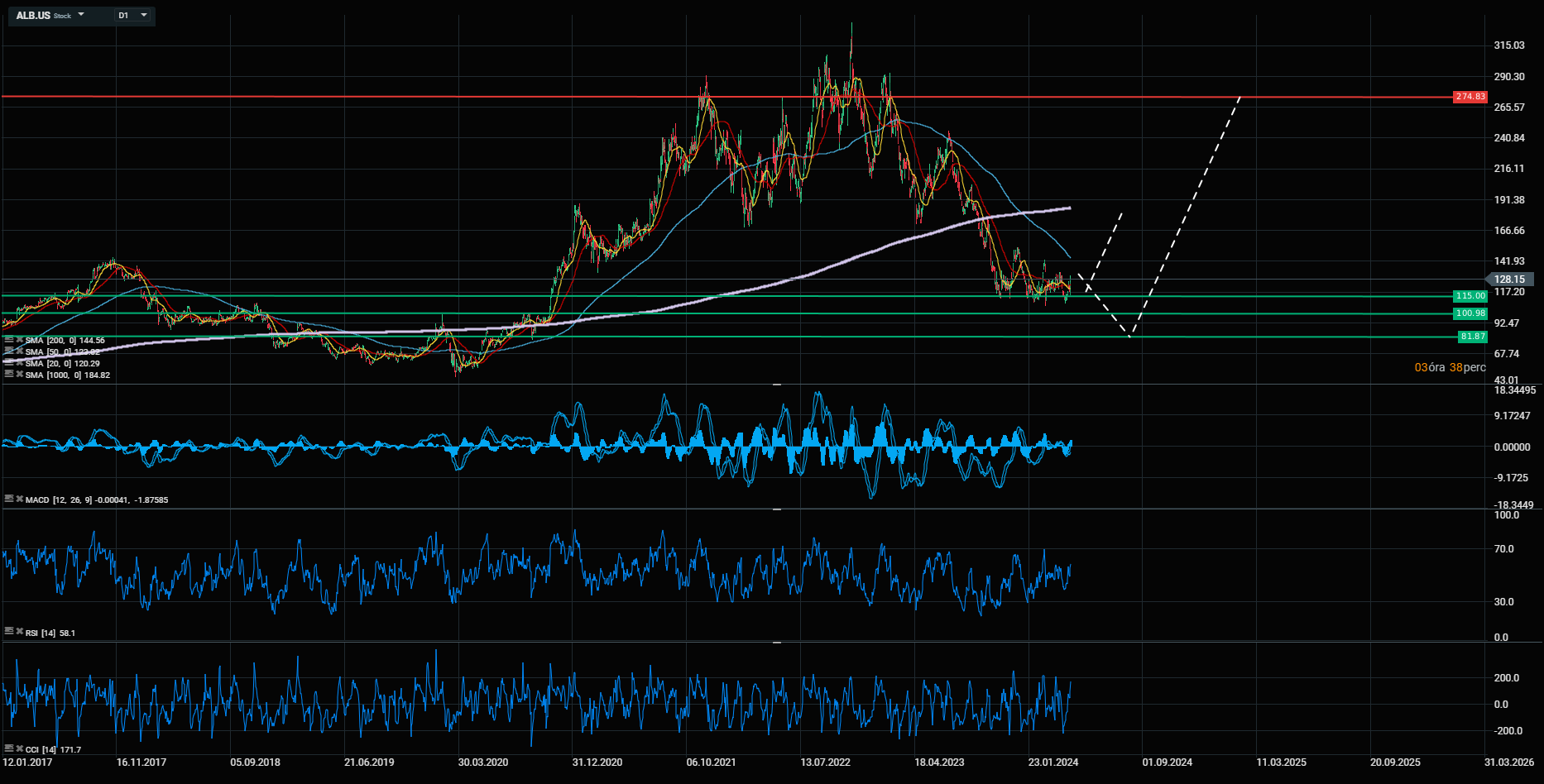Screen dimensions: 1544x784
Task: Select the red 274.83 resistance level label
Action: [1470, 97]
